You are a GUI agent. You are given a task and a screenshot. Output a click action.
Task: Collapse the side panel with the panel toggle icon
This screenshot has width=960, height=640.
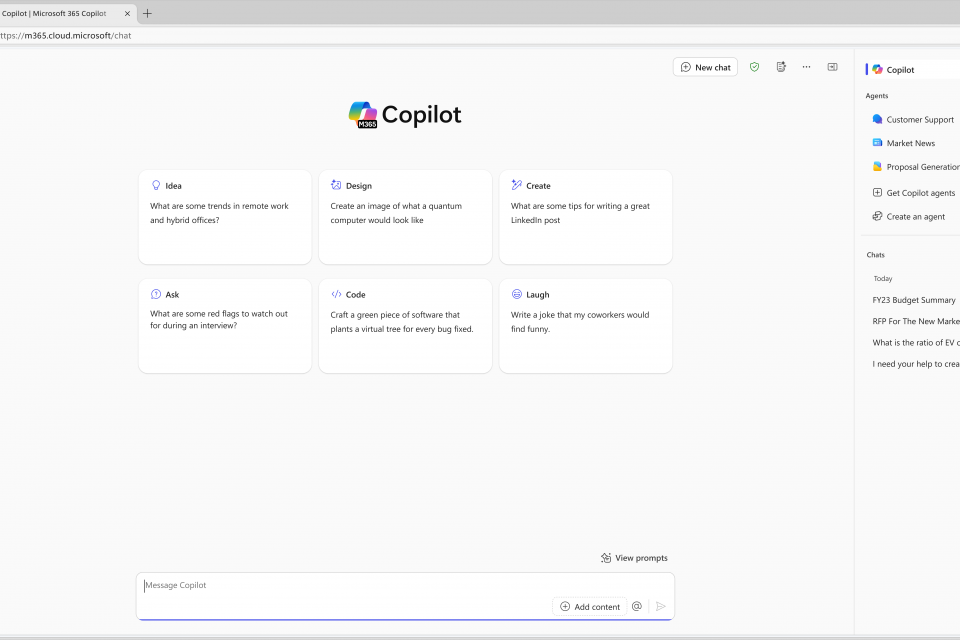(832, 67)
